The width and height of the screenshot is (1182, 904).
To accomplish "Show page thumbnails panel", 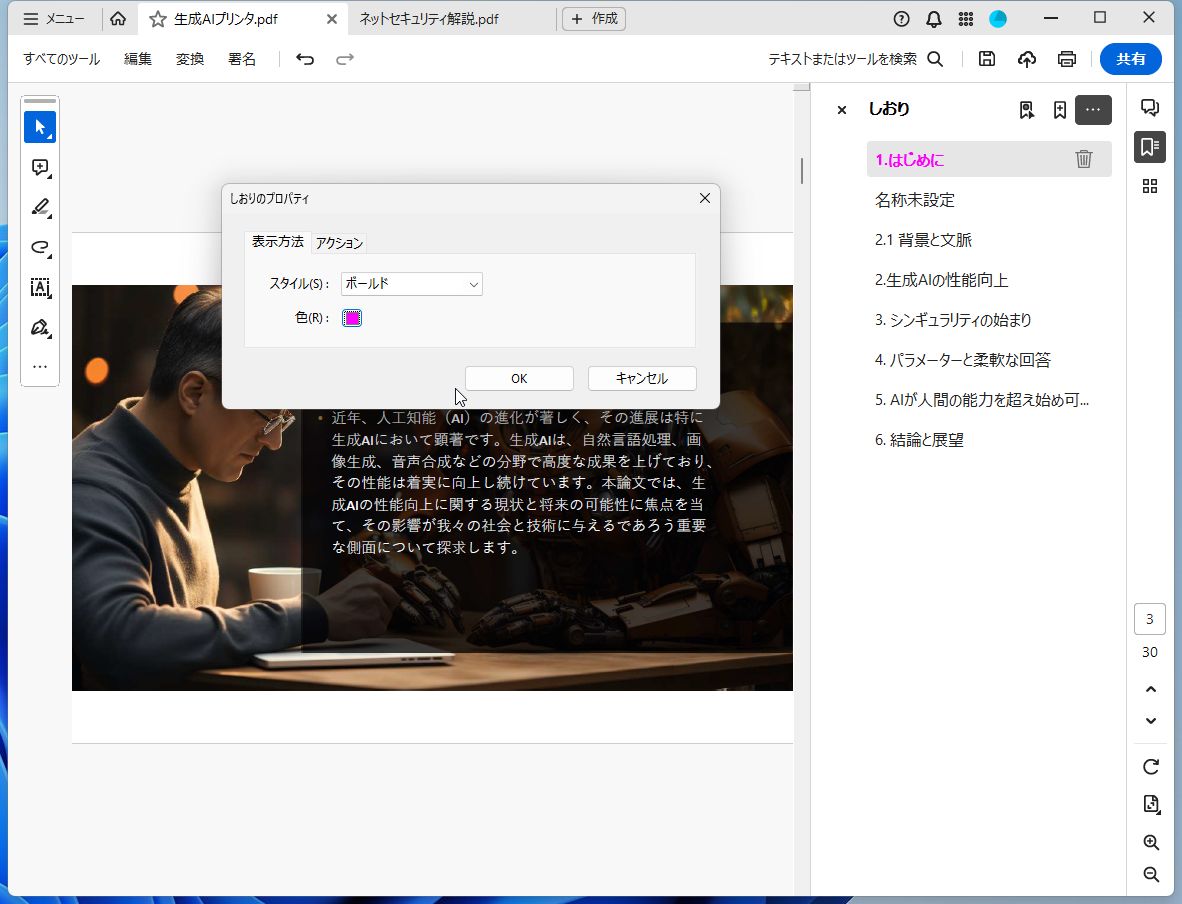I will [x=1149, y=186].
